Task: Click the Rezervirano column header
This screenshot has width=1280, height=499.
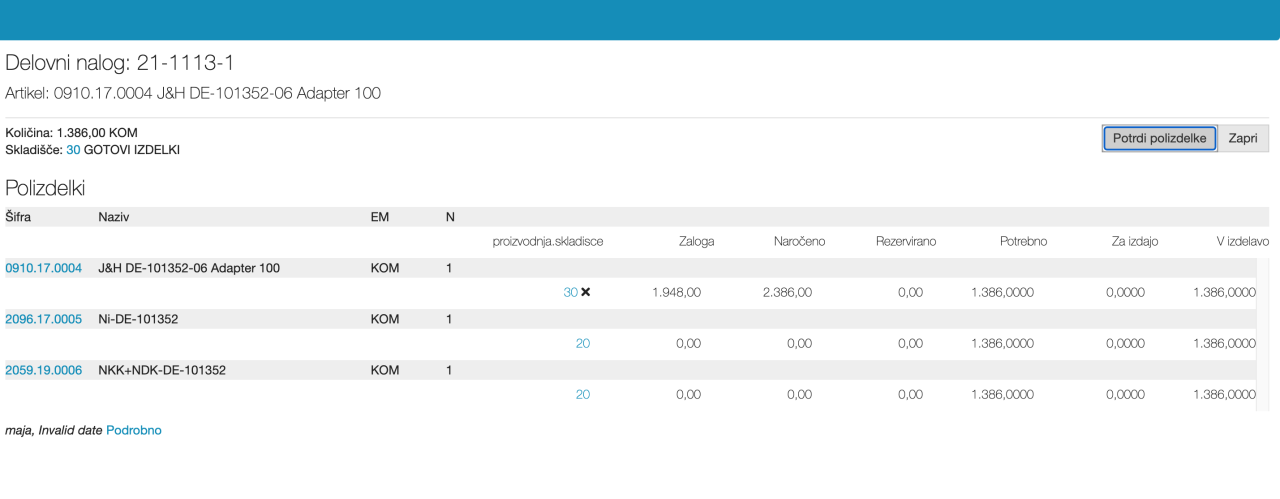Action: pyautogui.click(x=906, y=242)
